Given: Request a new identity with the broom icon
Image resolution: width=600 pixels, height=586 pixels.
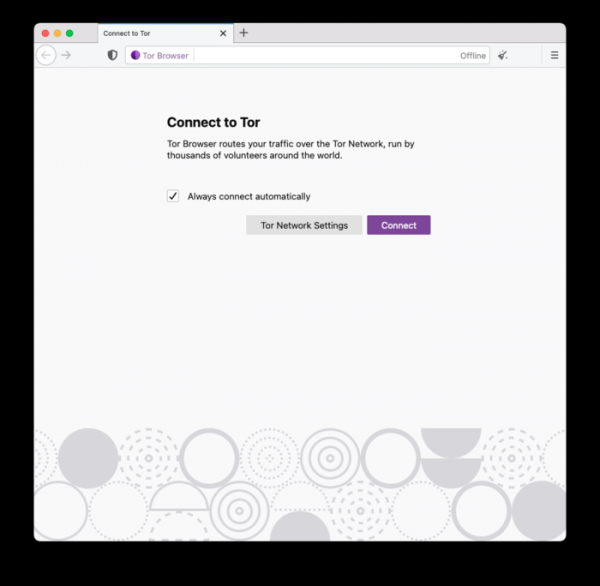Looking at the screenshot, I should click(x=502, y=55).
